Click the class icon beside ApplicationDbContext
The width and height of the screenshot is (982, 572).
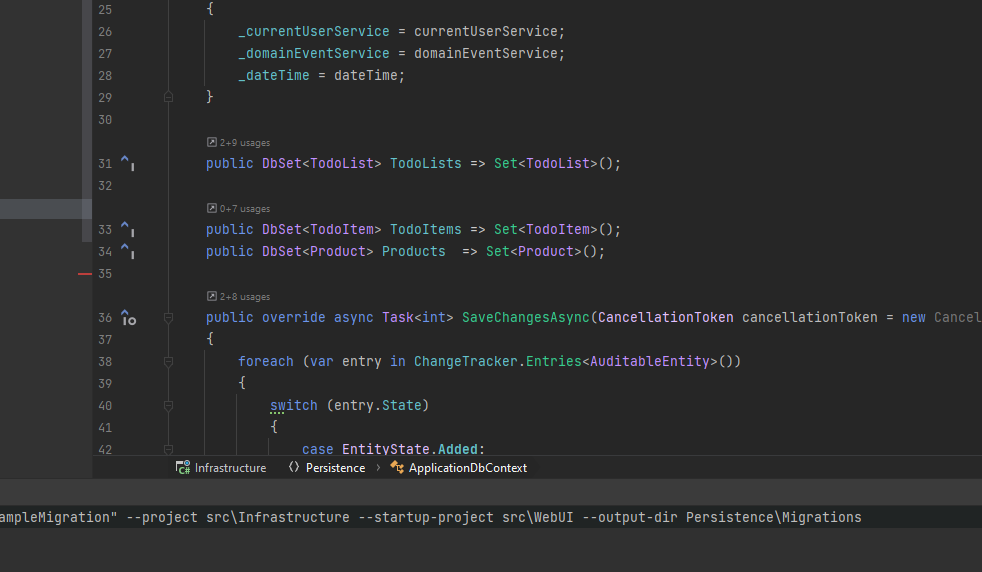[397, 467]
